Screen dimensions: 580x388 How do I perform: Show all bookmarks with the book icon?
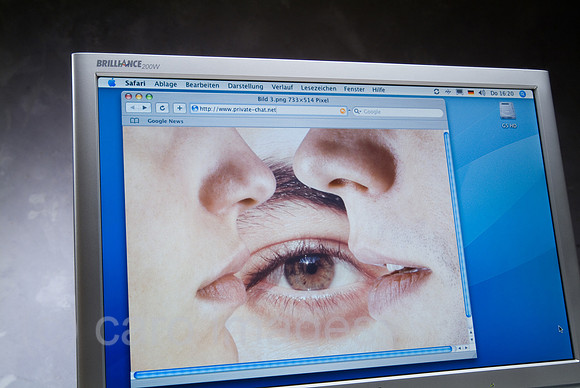[135, 121]
